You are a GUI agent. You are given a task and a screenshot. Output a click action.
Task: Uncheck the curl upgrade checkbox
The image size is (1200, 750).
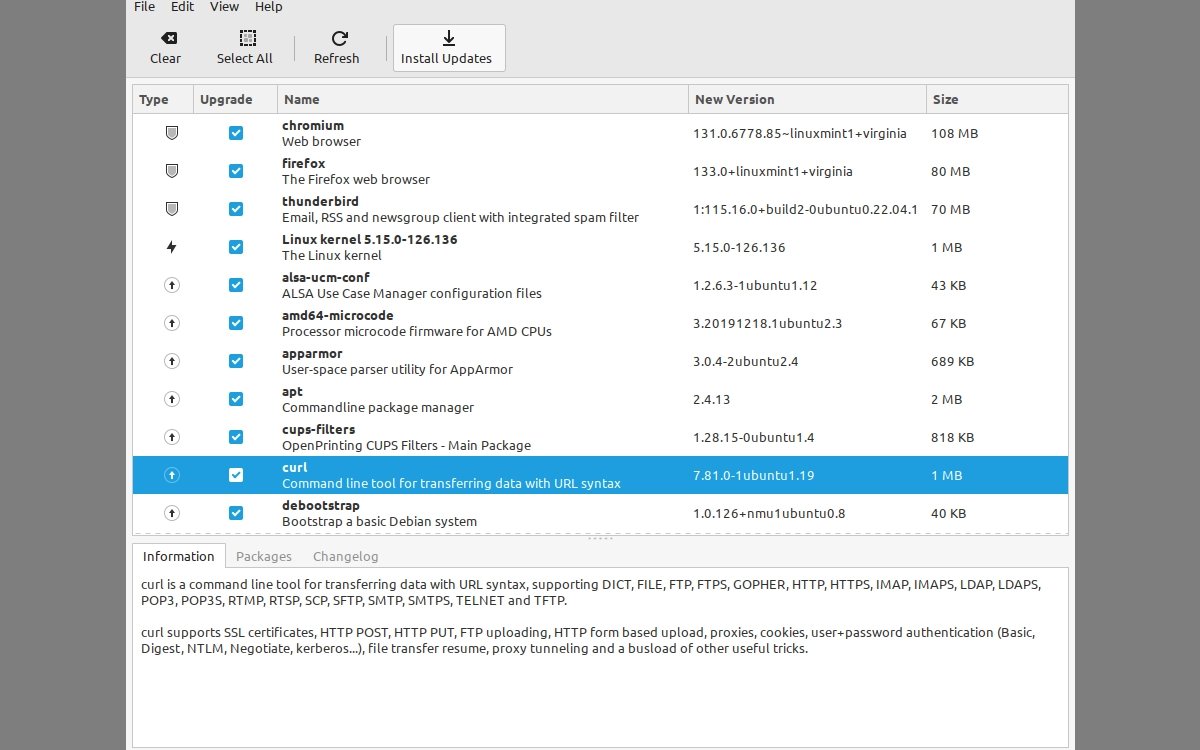click(236, 475)
